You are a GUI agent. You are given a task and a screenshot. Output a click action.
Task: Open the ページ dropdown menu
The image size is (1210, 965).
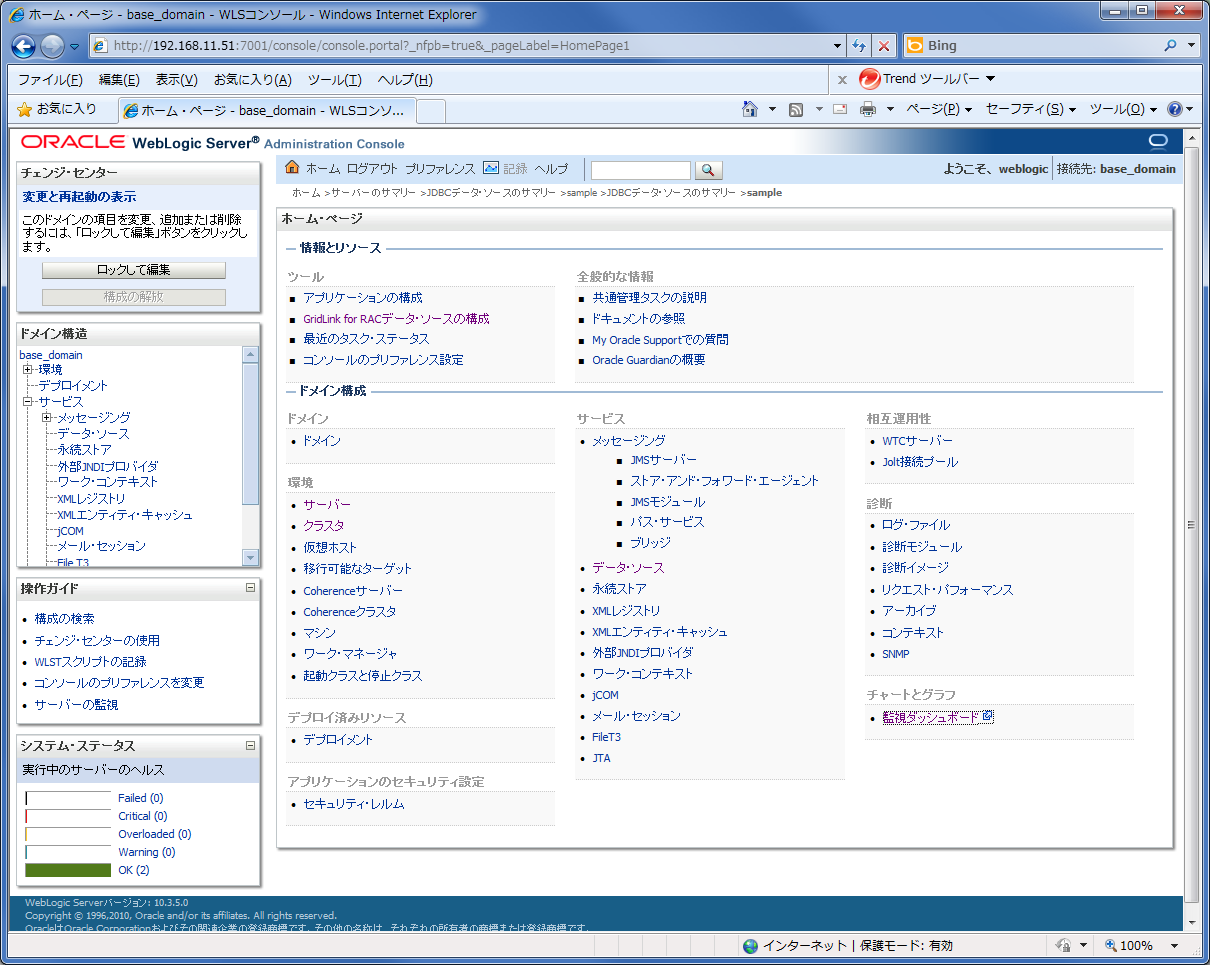pyautogui.click(x=939, y=109)
